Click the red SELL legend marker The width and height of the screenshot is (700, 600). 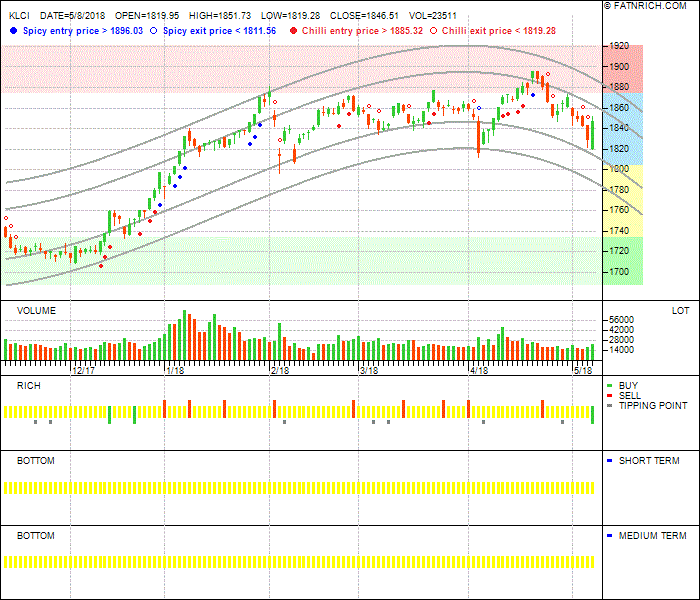coord(609,396)
